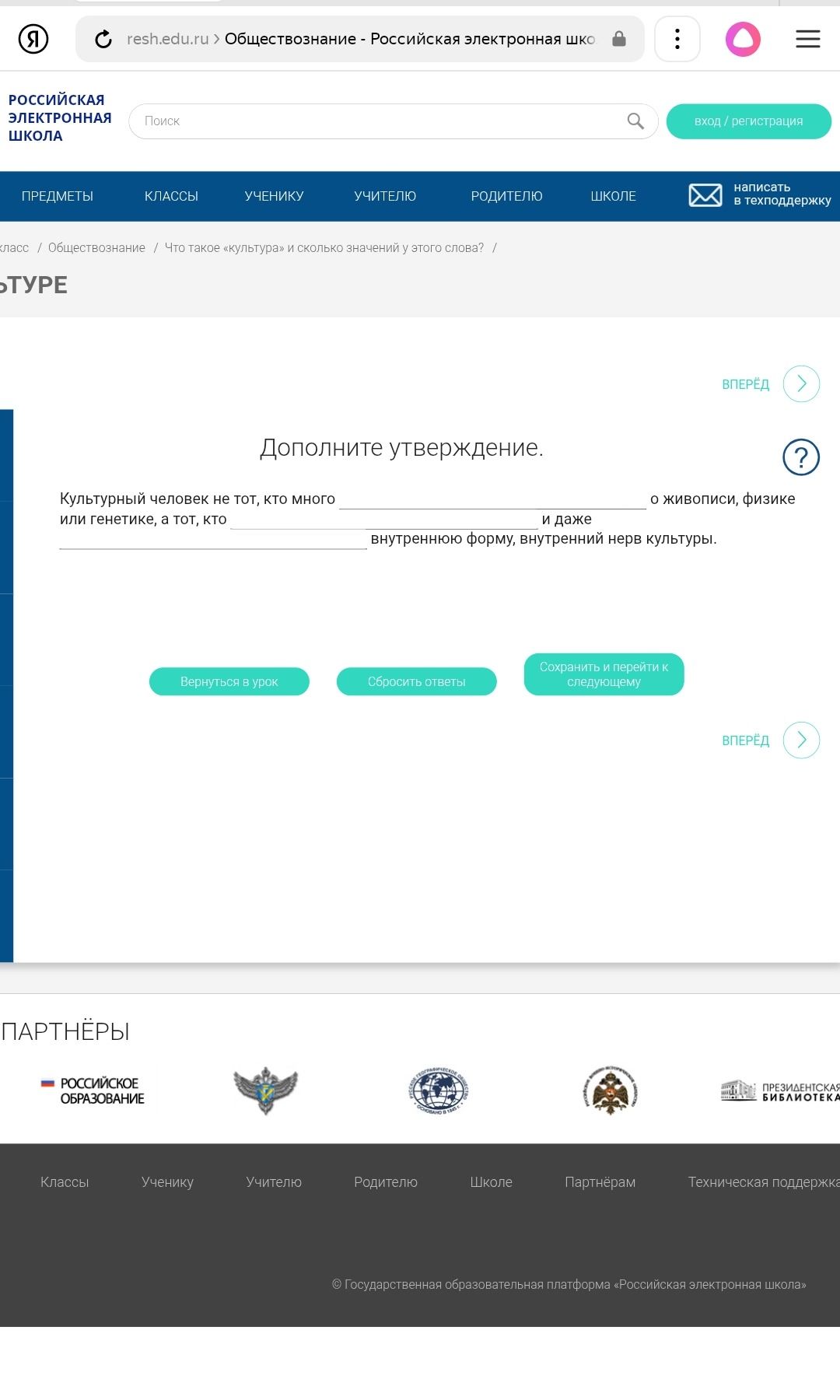Click the bottom ВПЕРЁД arrow circle
This screenshot has width=840, height=1400.
pyautogui.click(x=801, y=740)
